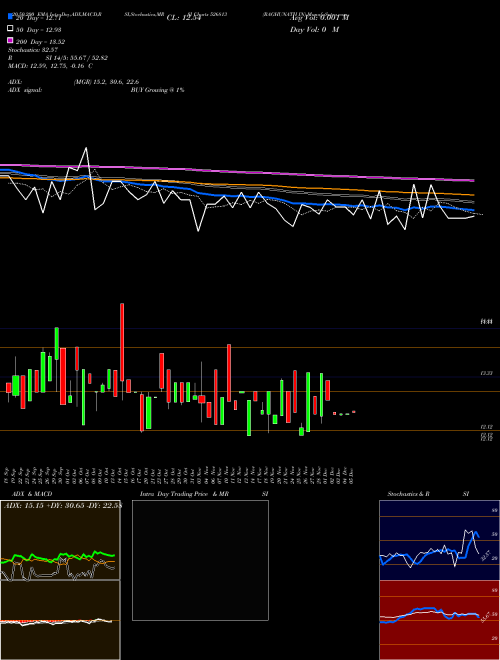Click the magenta 200 Day legend swatch
The height and width of the screenshot is (660, 500).
10,40
